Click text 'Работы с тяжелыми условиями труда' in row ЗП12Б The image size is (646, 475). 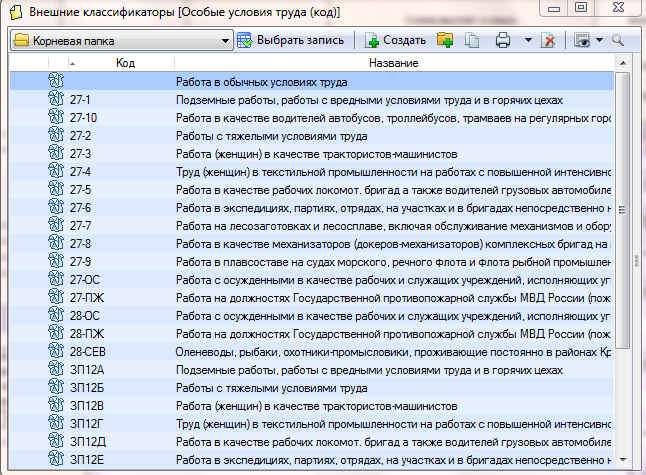(272, 388)
